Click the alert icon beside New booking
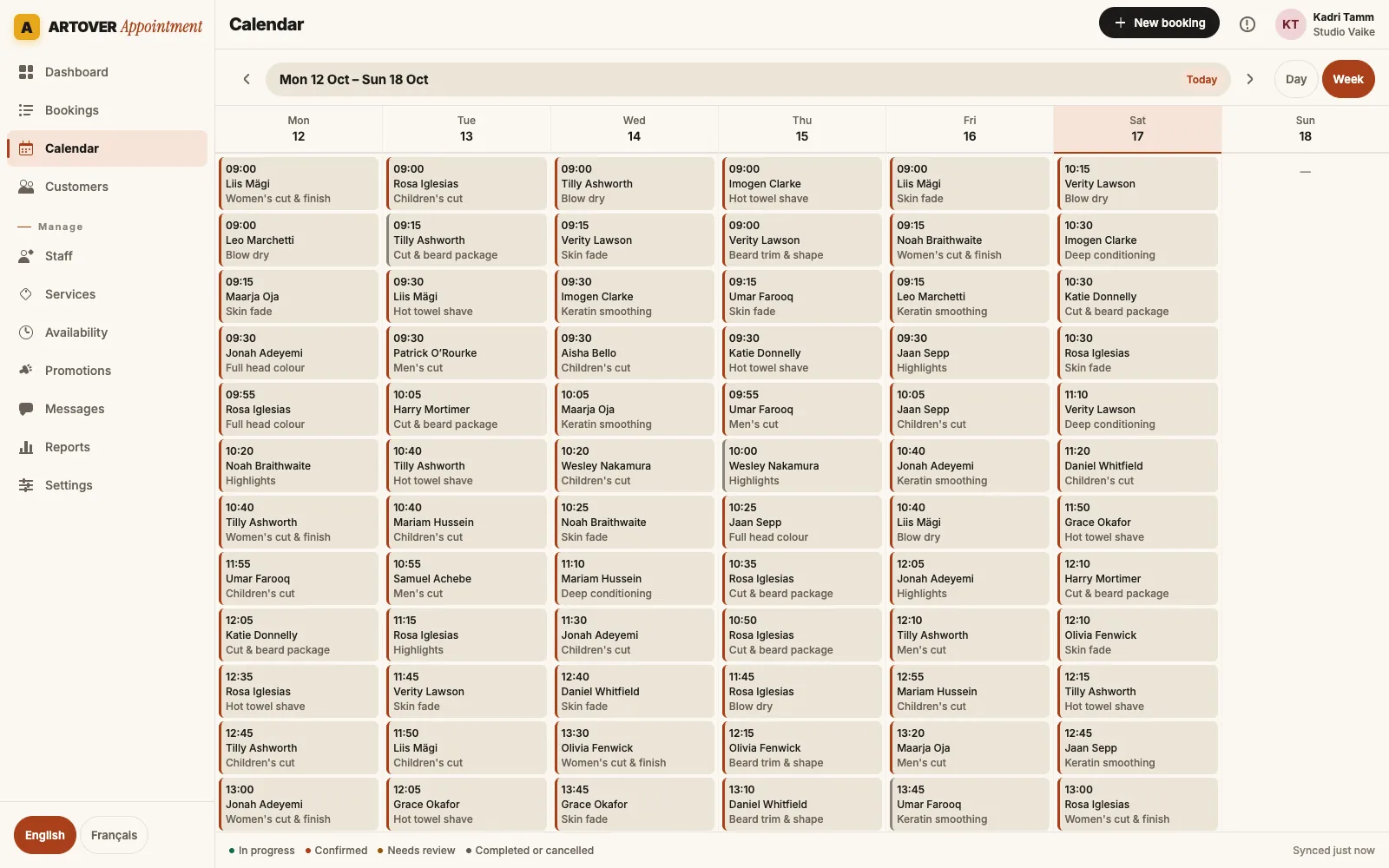The image size is (1389, 868). pos(1247,24)
